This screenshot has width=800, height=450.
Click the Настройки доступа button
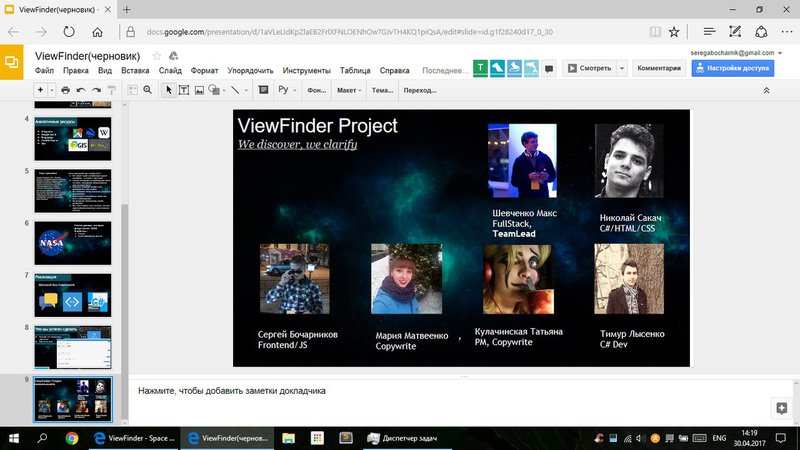(733, 68)
